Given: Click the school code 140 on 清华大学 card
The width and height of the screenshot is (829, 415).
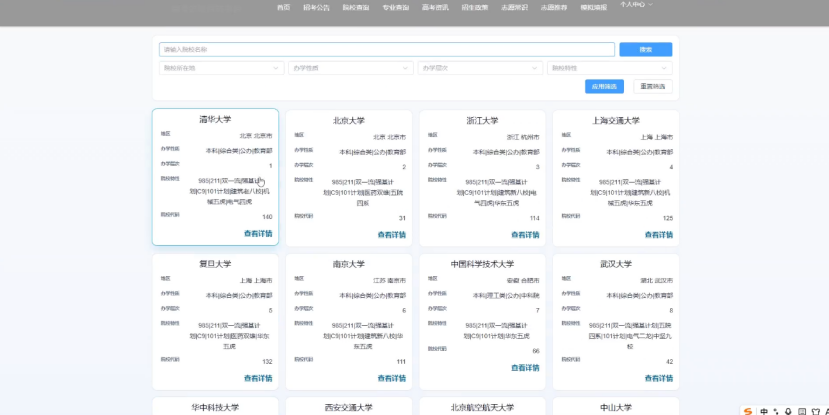Looking at the screenshot, I should pos(267,217).
